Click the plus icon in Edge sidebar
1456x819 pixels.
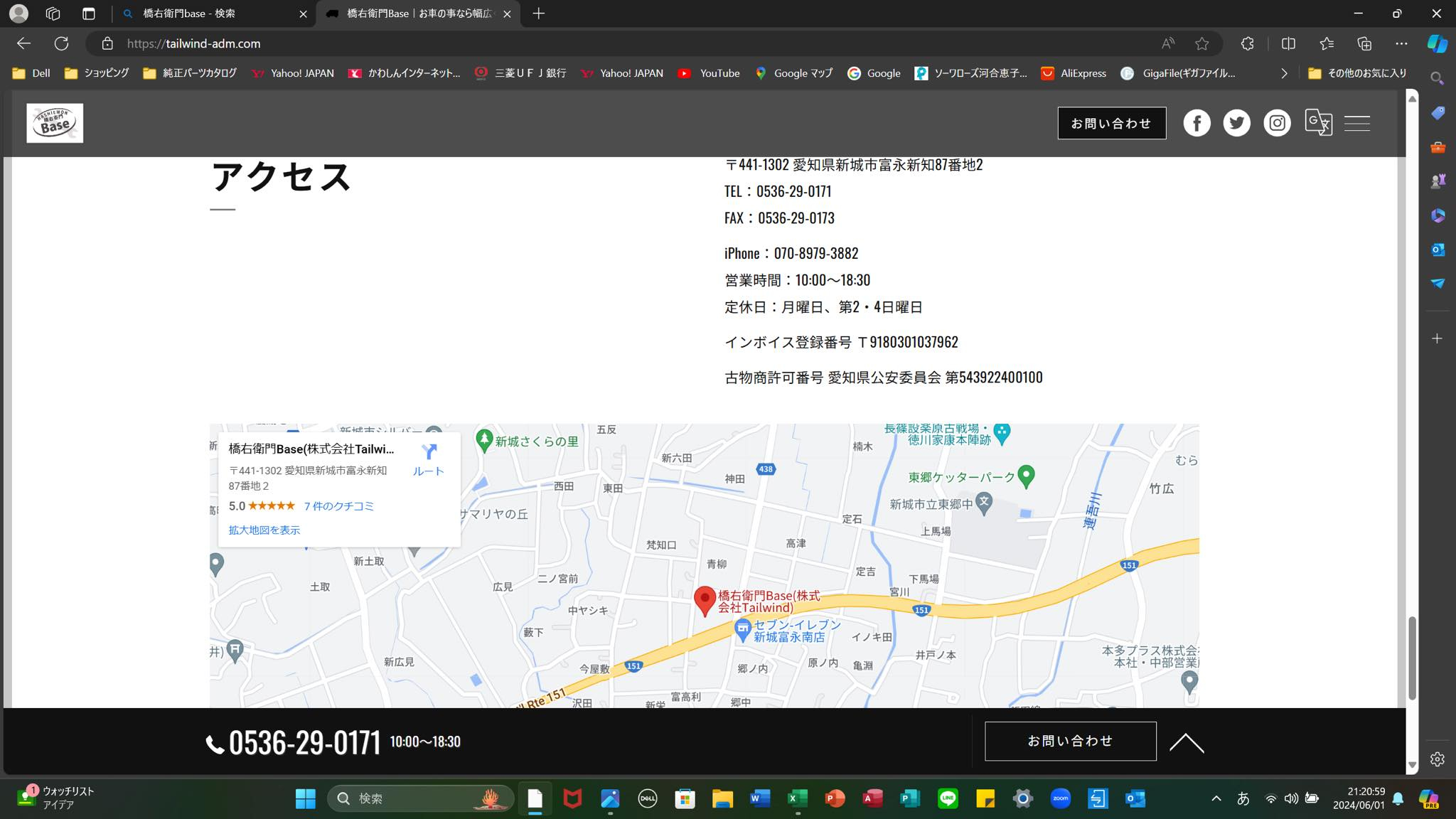pyautogui.click(x=1437, y=338)
